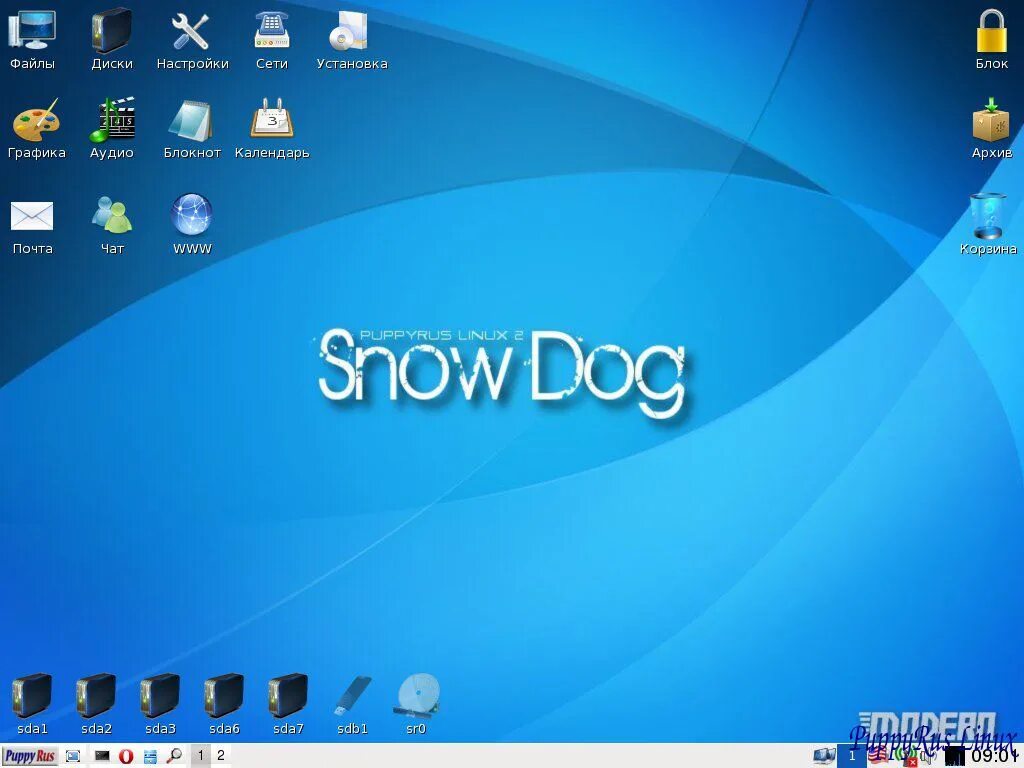Open the Аудио media icon

point(112,128)
